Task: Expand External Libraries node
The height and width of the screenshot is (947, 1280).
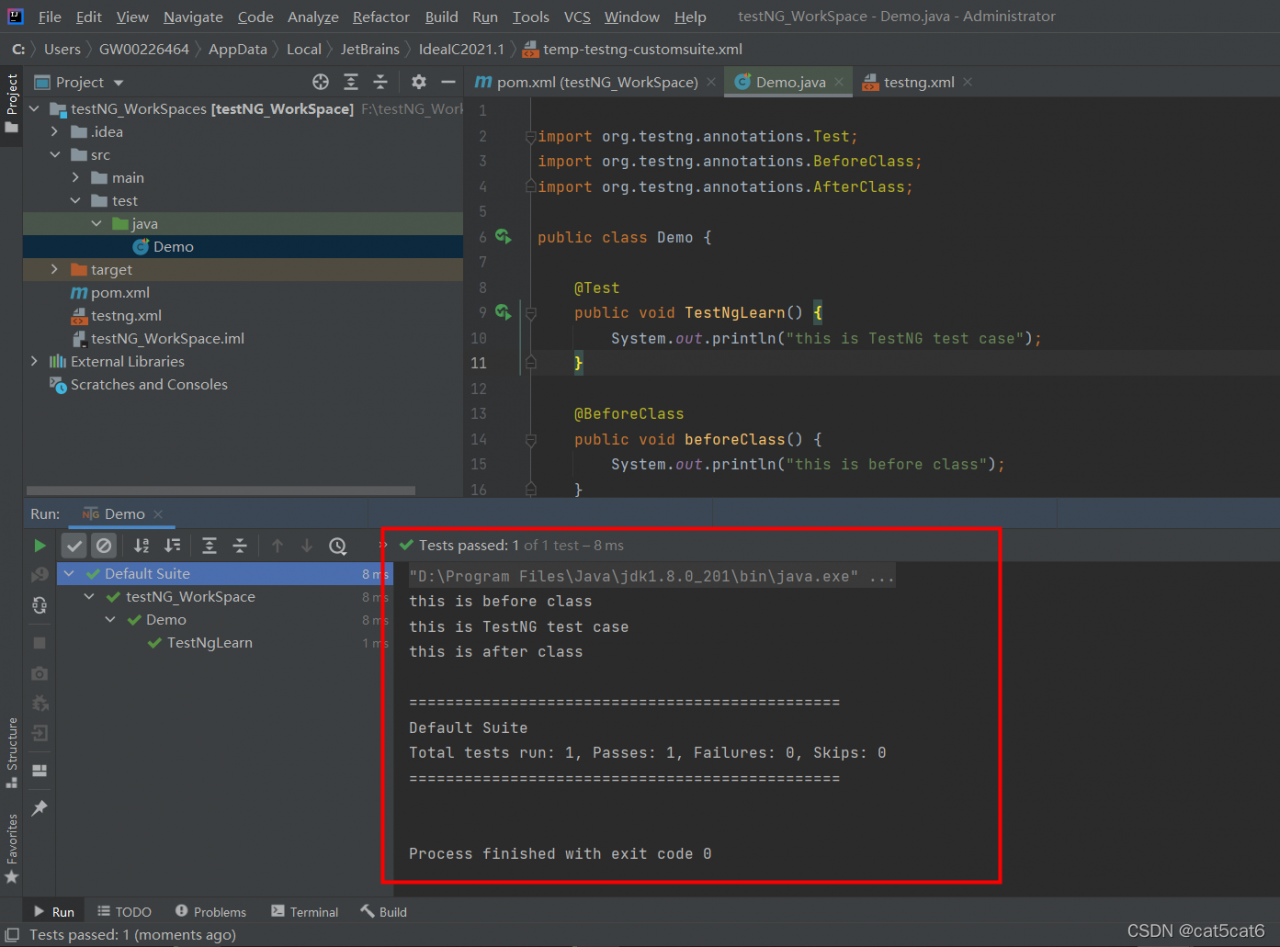Action: pyautogui.click(x=35, y=362)
